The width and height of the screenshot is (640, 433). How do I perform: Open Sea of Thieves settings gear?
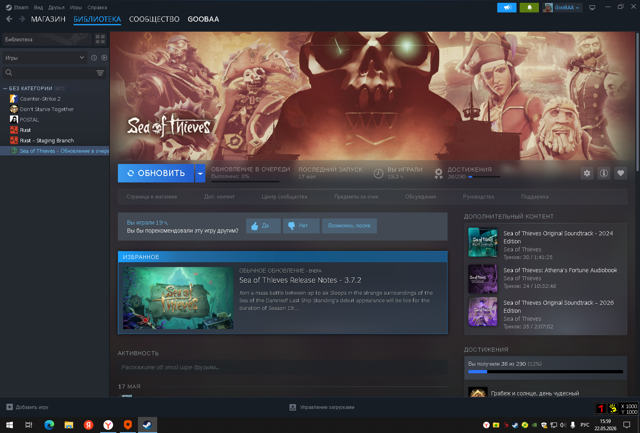pyautogui.click(x=587, y=173)
